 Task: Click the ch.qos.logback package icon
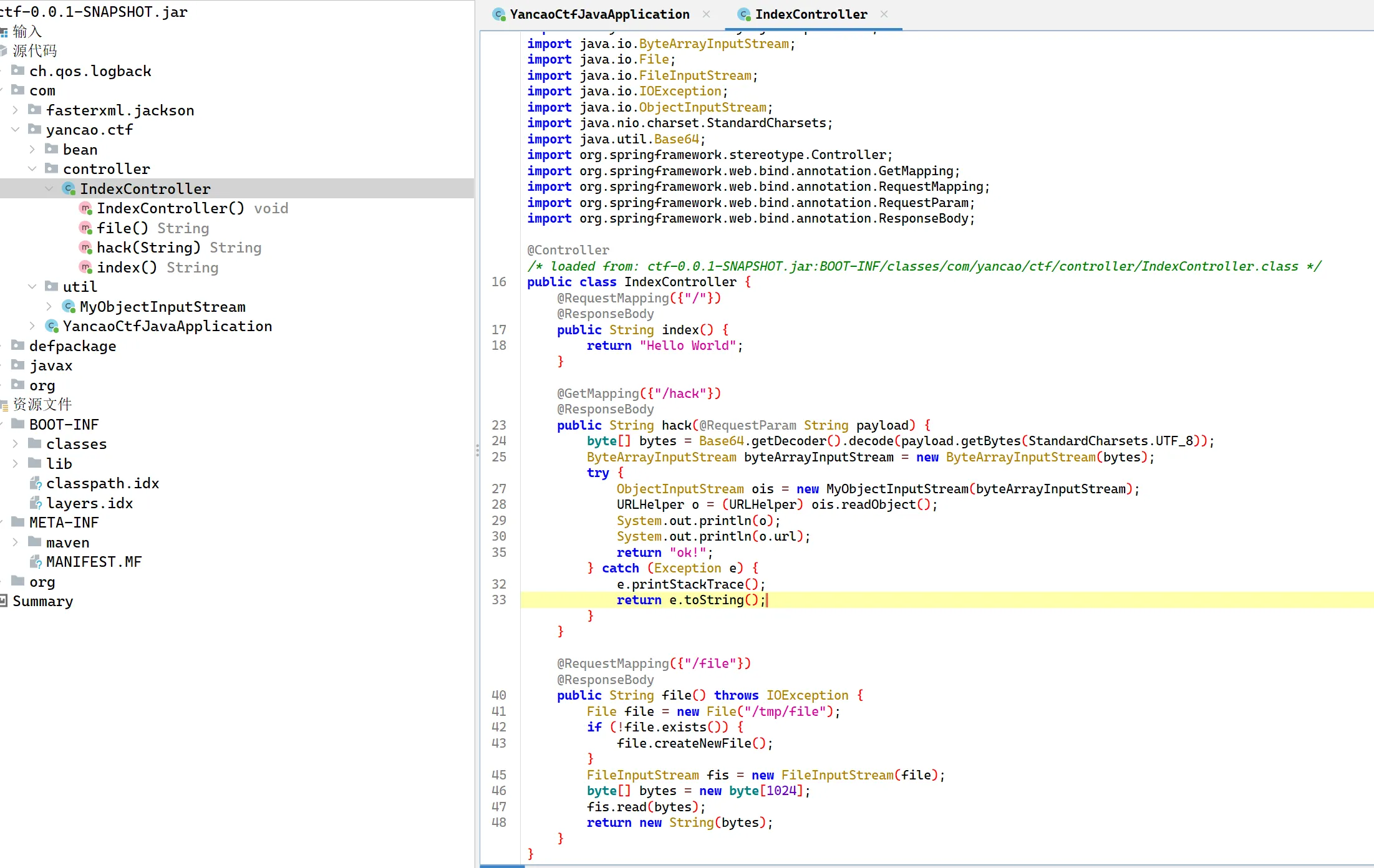[x=18, y=70]
